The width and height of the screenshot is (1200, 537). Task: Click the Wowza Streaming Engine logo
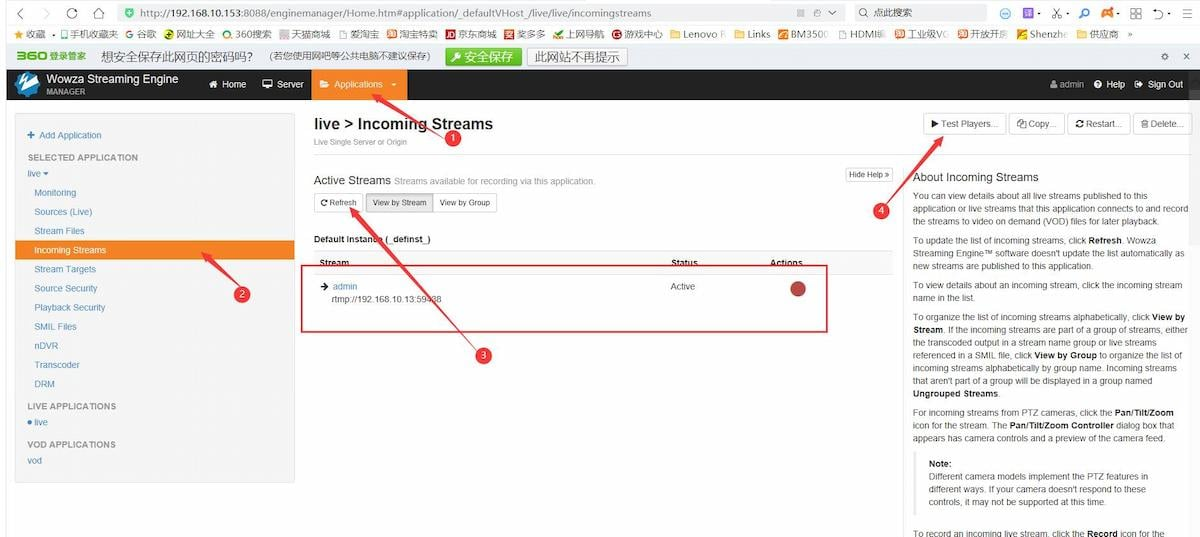tap(28, 85)
